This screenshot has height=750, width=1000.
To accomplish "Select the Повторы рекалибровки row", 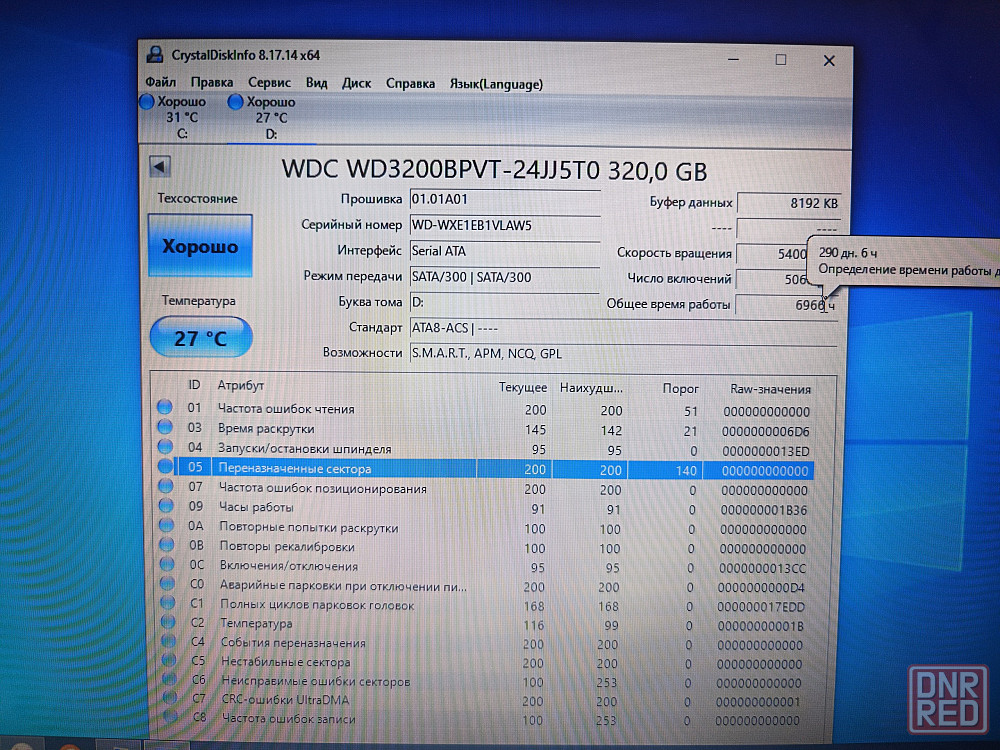I will pyautogui.click(x=484, y=547).
